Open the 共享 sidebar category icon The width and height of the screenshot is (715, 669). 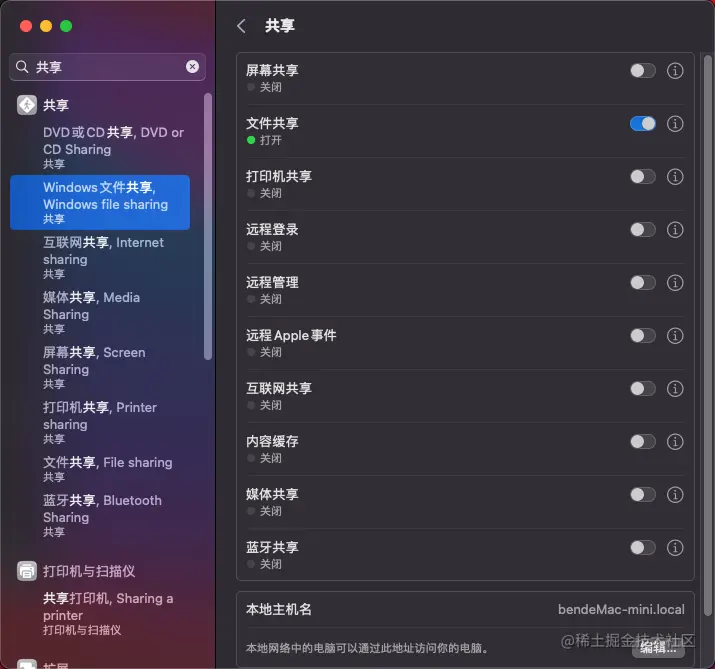(27, 105)
